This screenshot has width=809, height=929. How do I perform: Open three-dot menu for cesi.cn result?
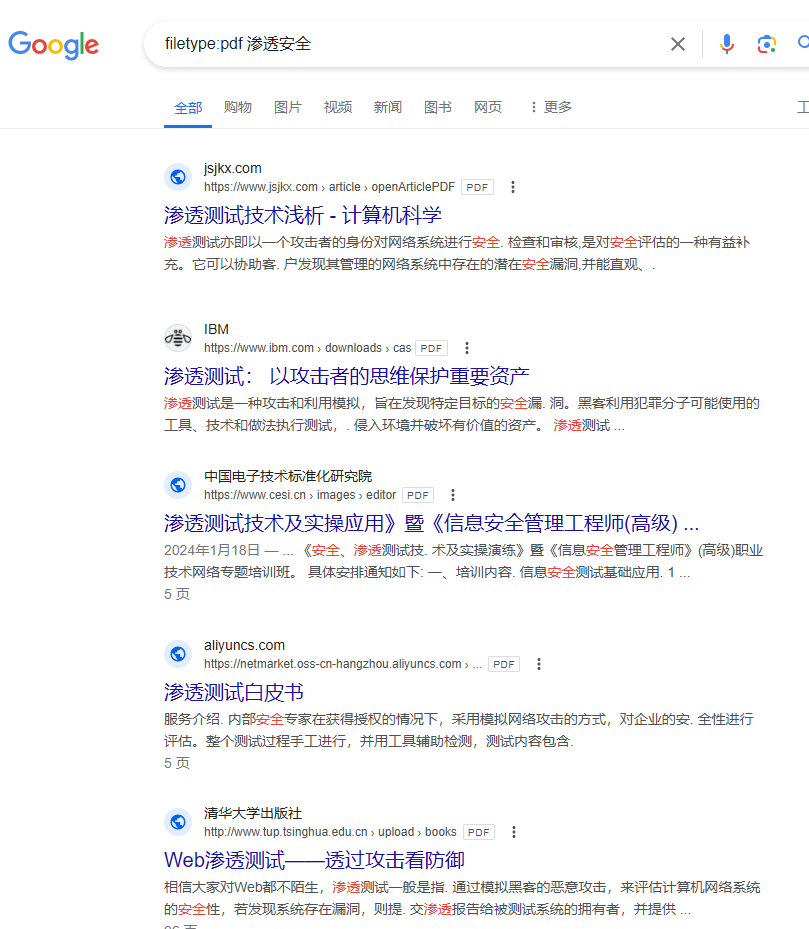[453, 495]
